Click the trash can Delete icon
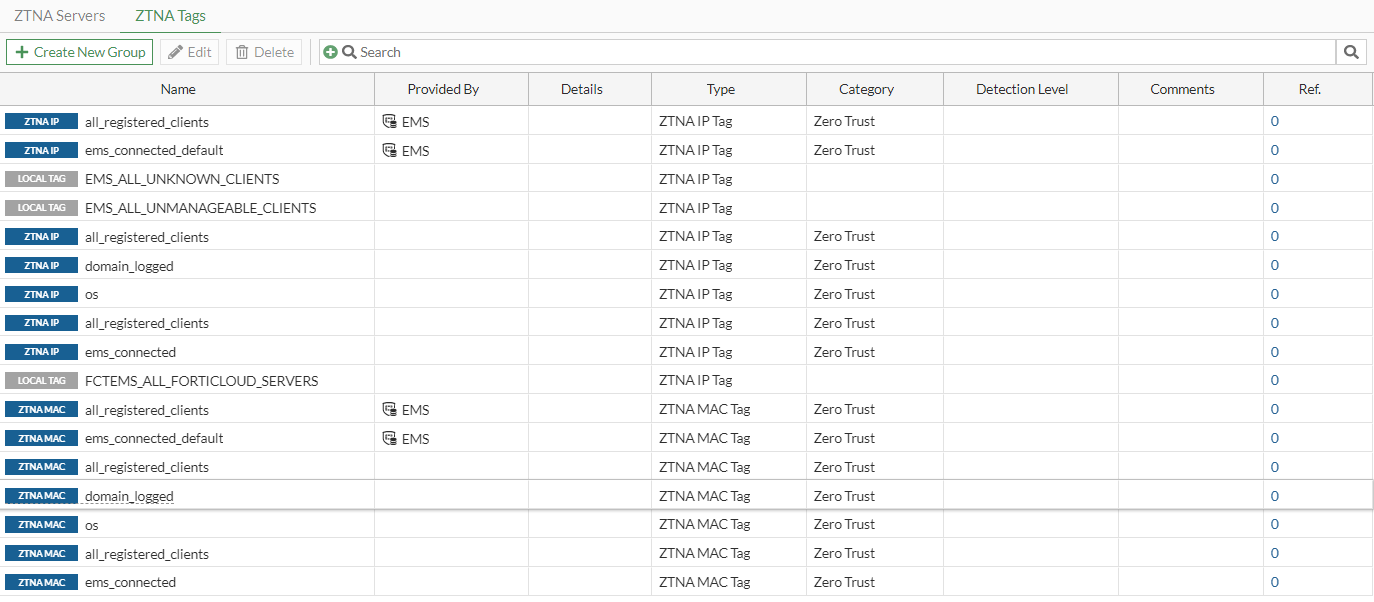 point(240,52)
